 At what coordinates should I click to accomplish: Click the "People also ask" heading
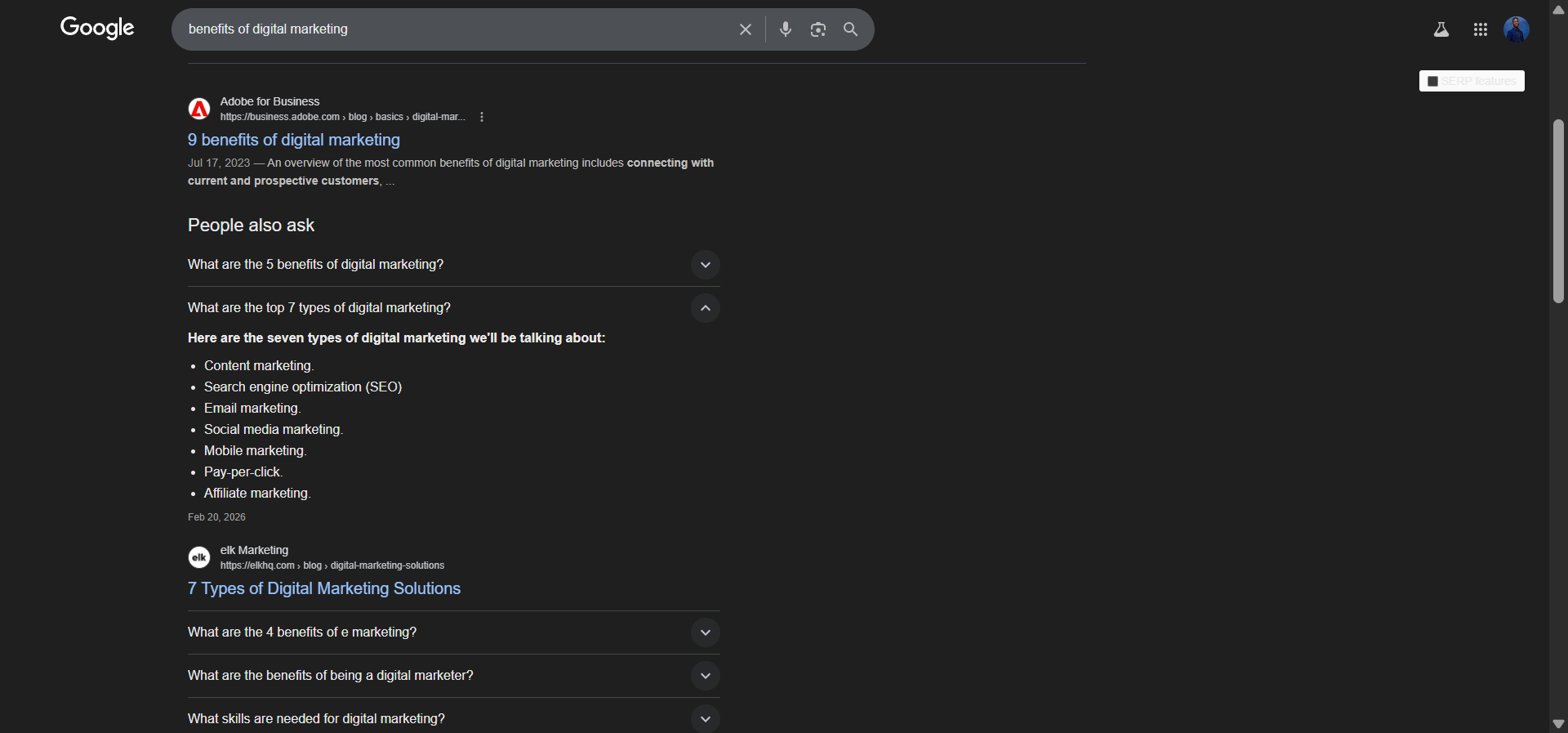(x=251, y=226)
